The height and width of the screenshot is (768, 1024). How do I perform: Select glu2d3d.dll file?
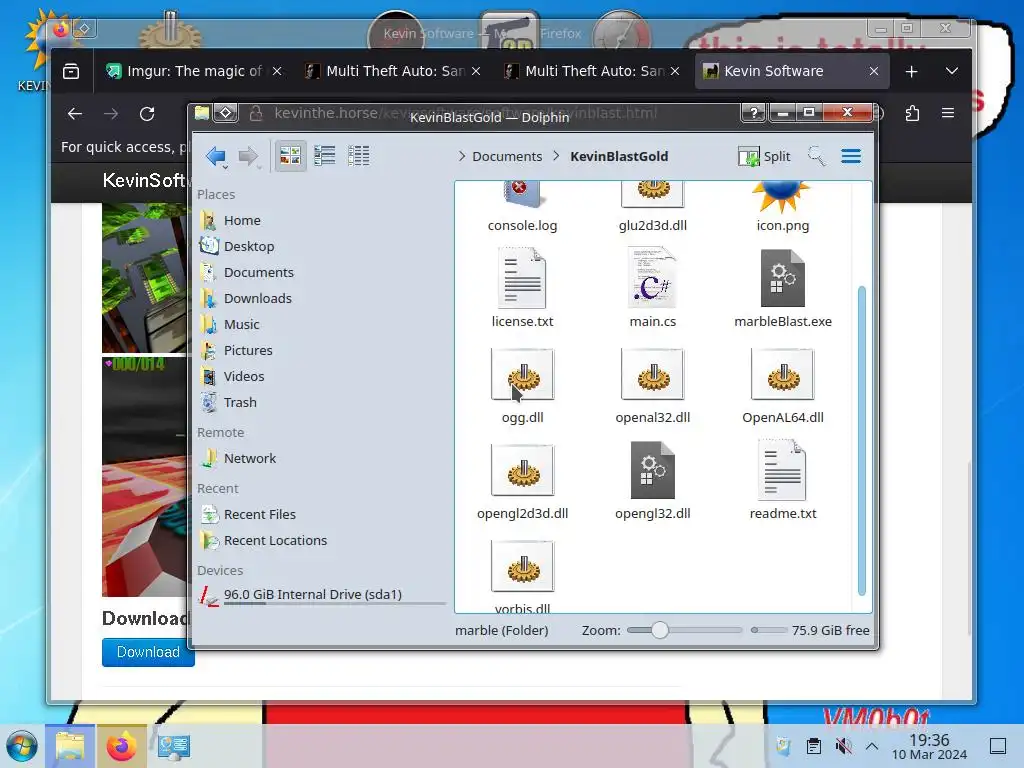tap(652, 208)
